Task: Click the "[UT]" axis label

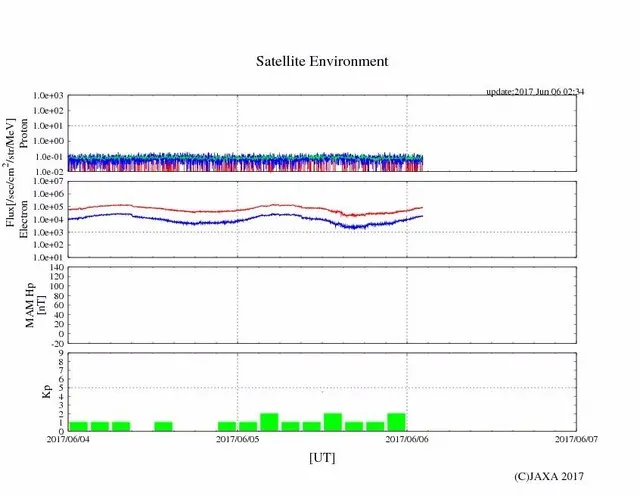Action: [x=322, y=457]
